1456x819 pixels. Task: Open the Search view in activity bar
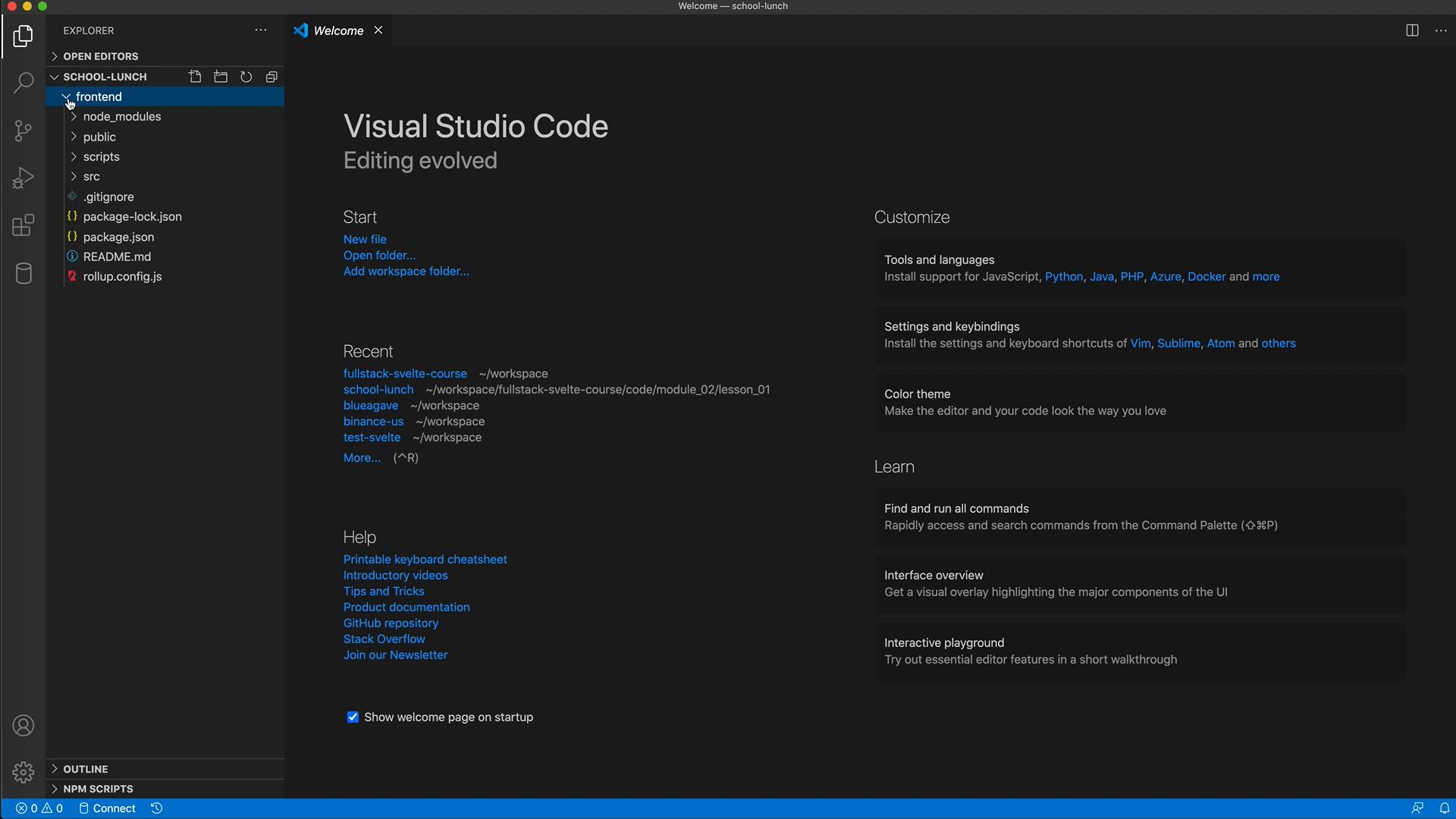click(x=23, y=83)
